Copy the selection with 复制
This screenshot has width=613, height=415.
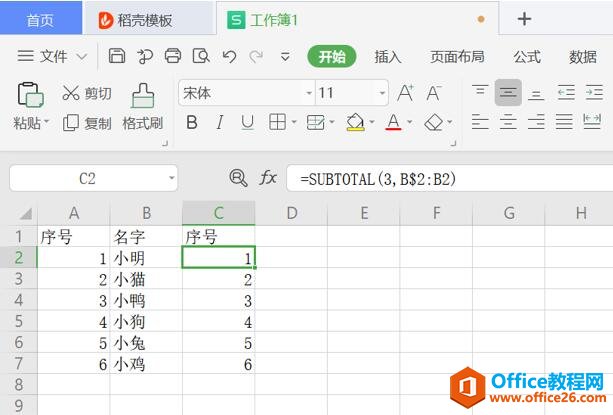[87, 123]
